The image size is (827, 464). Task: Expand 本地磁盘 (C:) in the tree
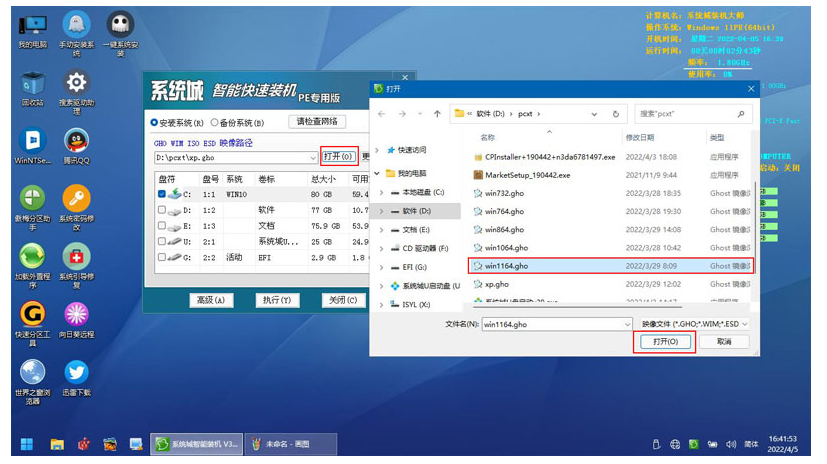(381, 192)
